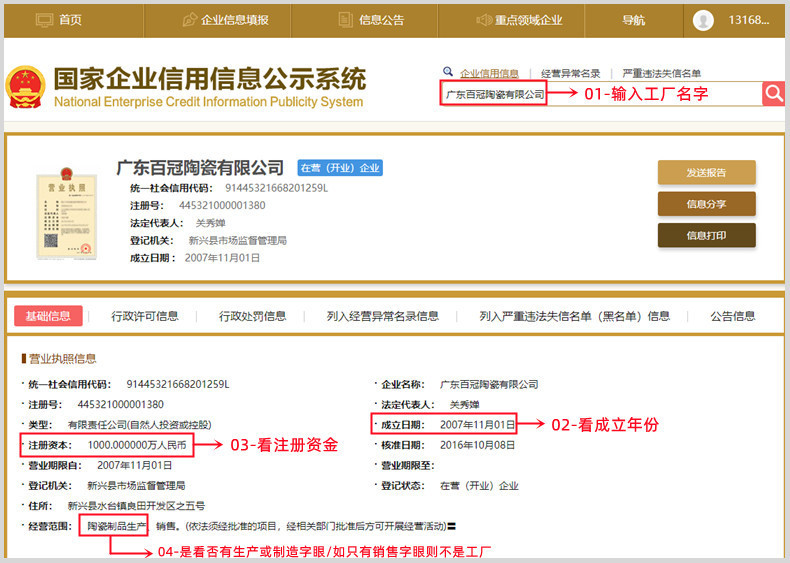This screenshot has width=790, height=563.
Task: Click 有限责任公司(自然人投资或控股) type value
Action: (x=140, y=425)
